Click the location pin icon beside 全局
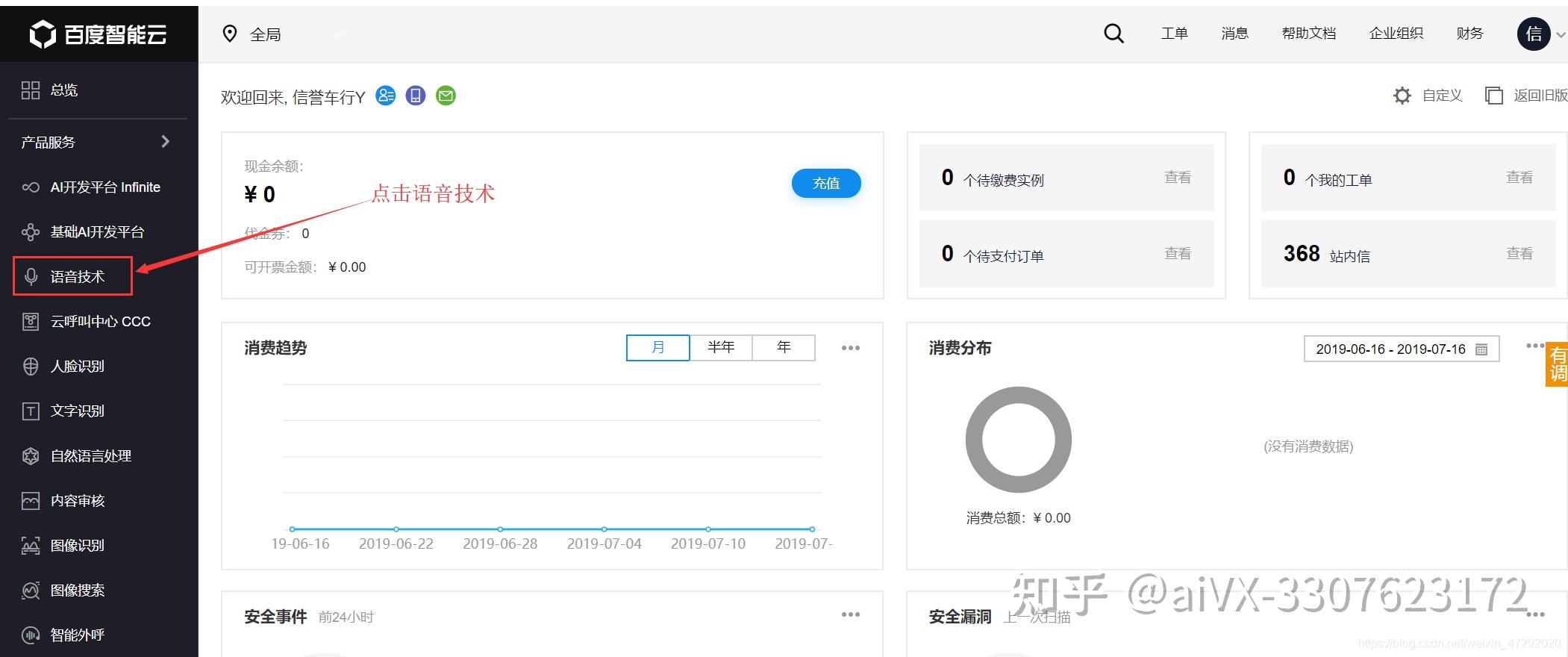Screen dimensions: 1568x657 click(x=230, y=34)
